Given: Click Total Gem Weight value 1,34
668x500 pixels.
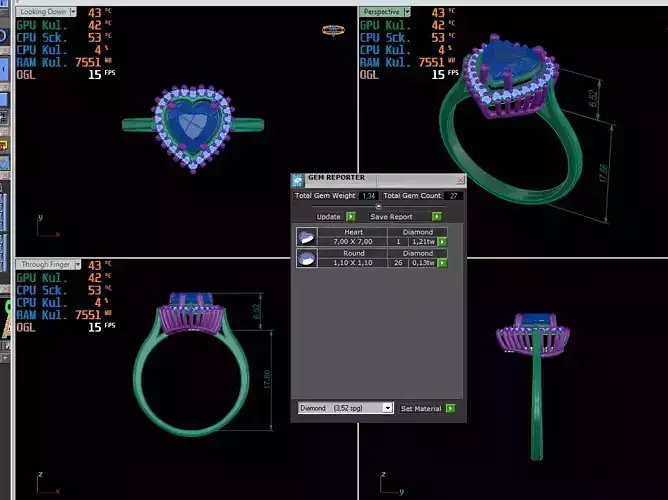Looking at the screenshot, I should [369, 196].
